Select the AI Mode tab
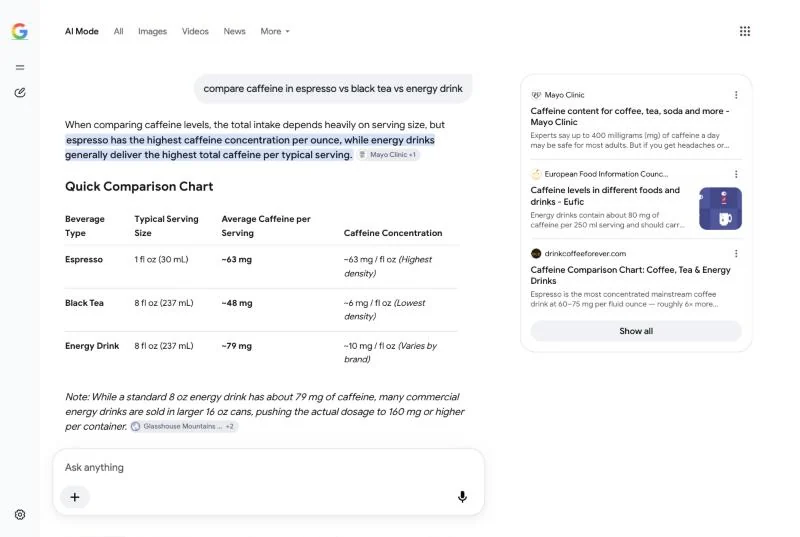This screenshot has width=800, height=537. [x=82, y=31]
